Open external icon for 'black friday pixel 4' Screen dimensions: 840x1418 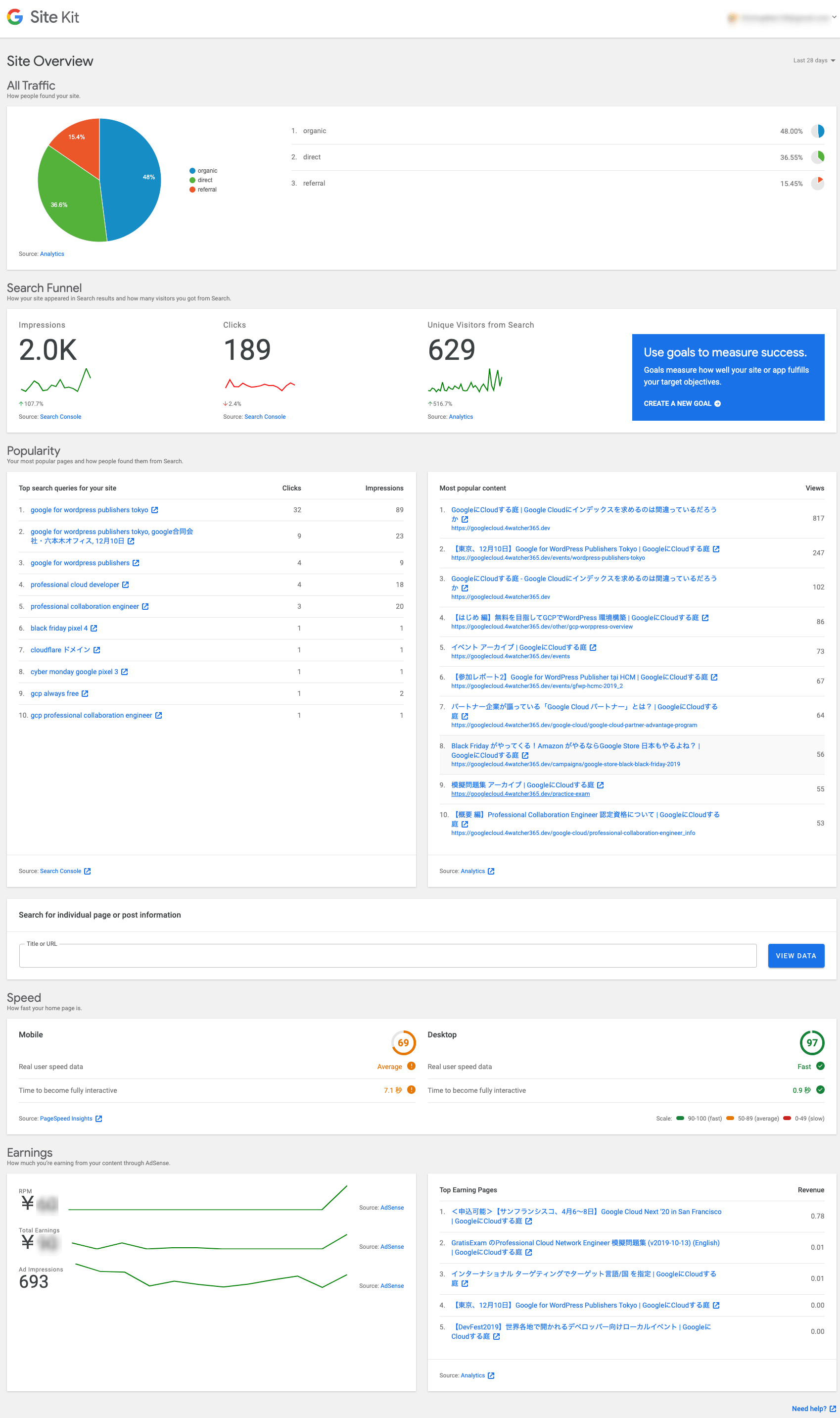[x=94, y=629]
